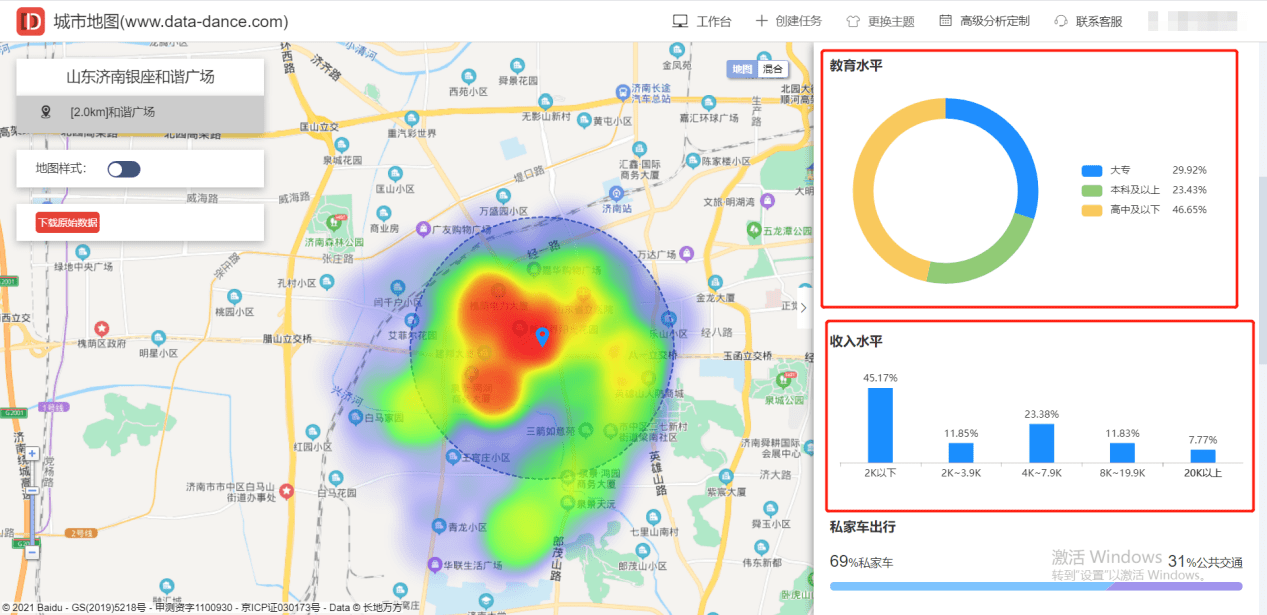Click the 下载原始数据 button
This screenshot has height=615, width=1267.
(68, 222)
